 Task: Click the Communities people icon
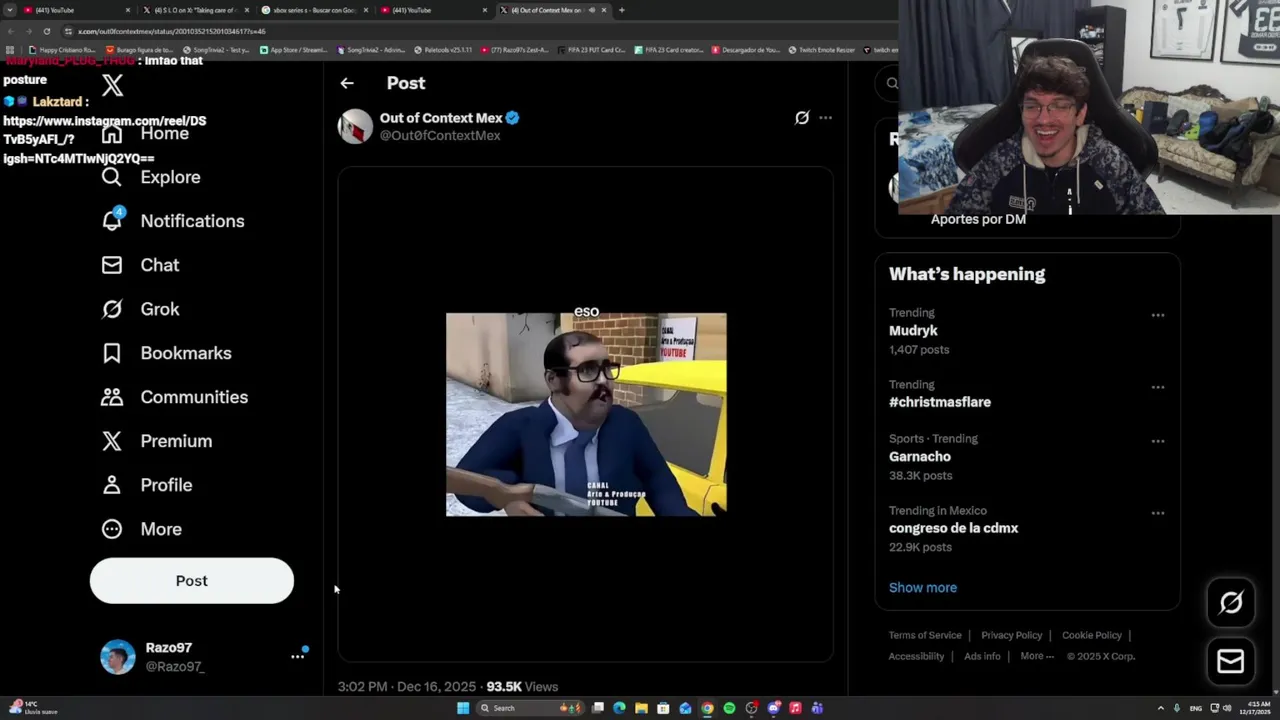tap(112, 397)
